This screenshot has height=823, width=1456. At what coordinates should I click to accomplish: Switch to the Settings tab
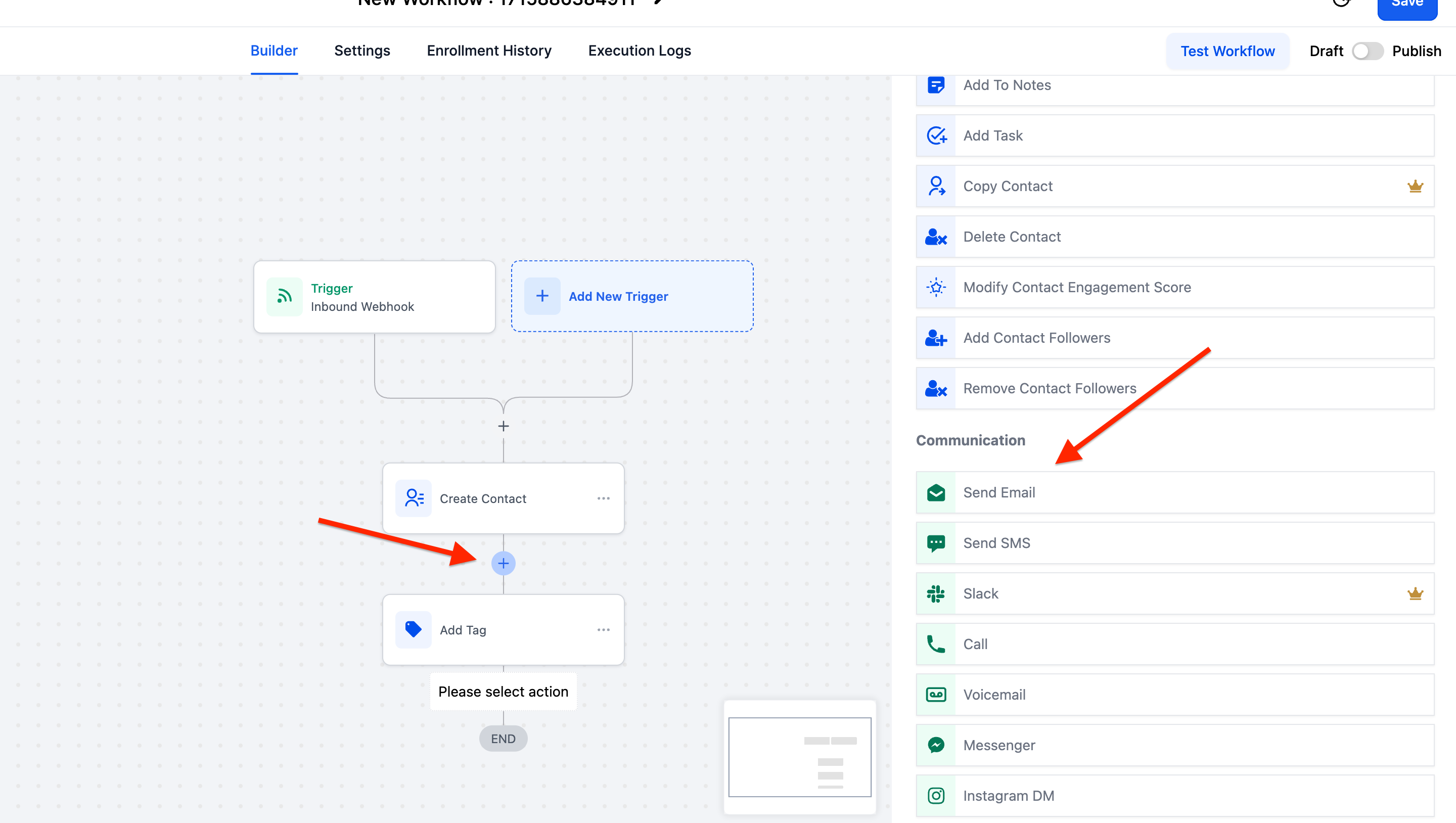[x=362, y=51]
